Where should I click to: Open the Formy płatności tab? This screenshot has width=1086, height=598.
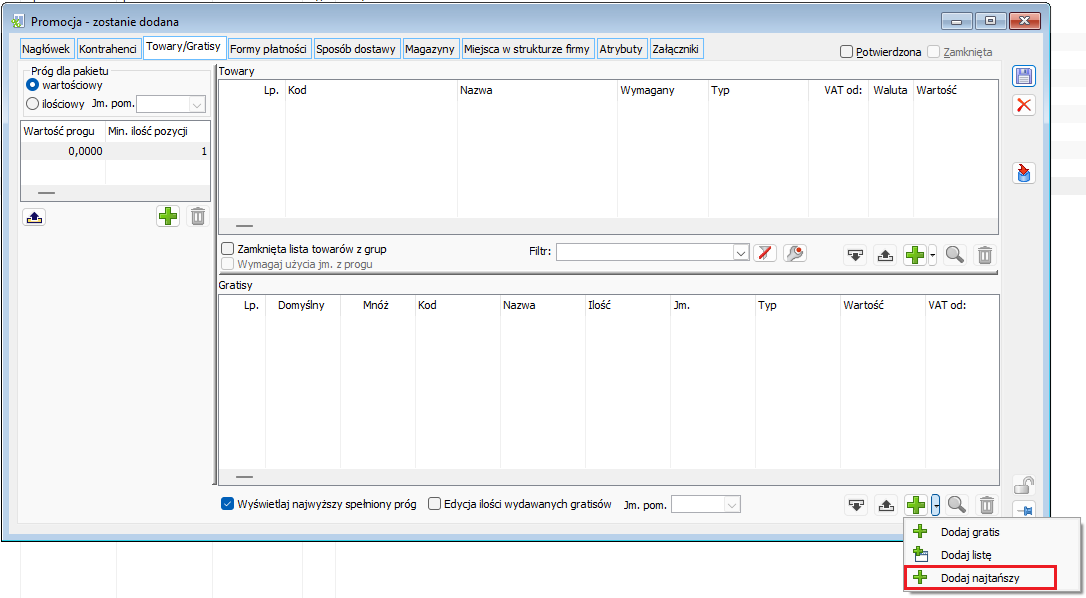pos(269,49)
